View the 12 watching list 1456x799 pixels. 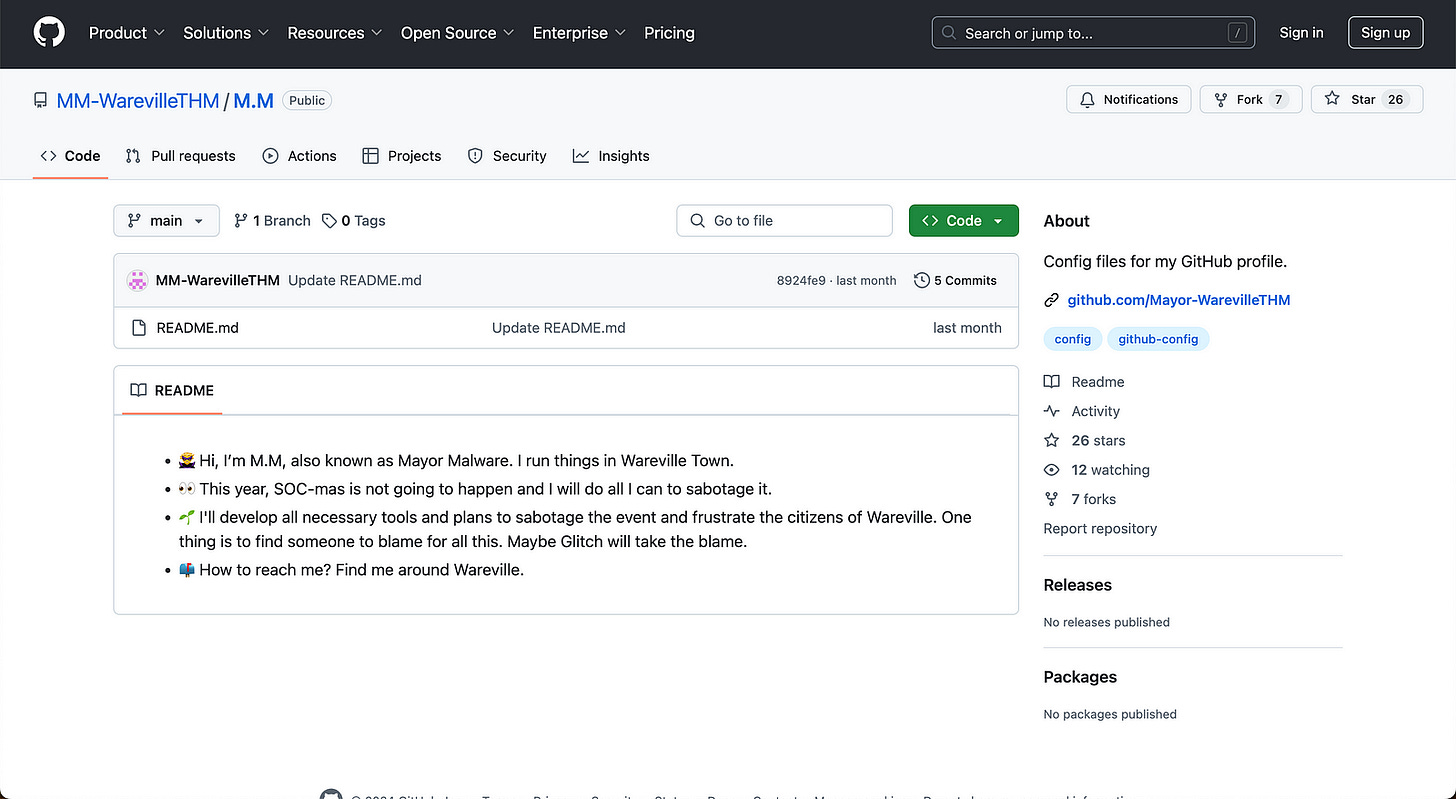pyautogui.click(x=1097, y=470)
